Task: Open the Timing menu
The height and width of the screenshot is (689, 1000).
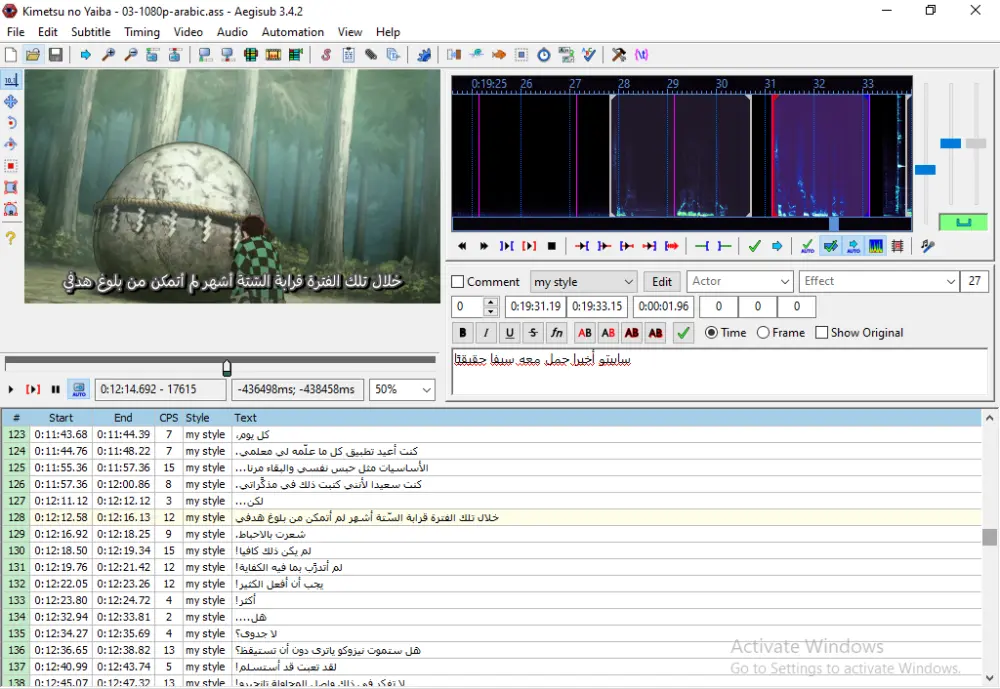Action: (x=142, y=32)
